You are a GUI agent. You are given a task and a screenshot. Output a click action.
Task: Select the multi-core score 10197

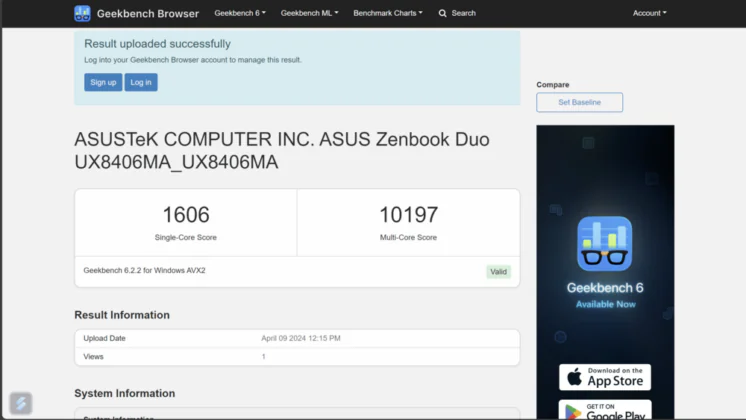coord(408,215)
